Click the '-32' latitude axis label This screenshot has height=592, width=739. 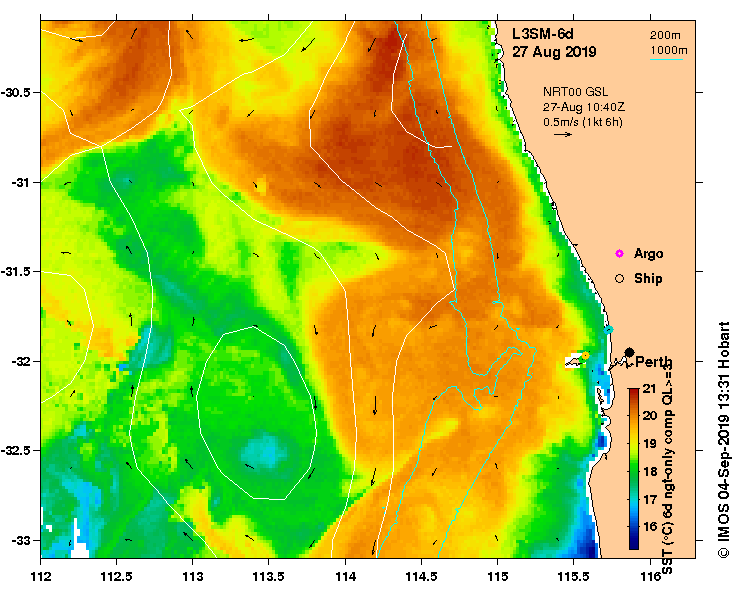(x=20, y=362)
